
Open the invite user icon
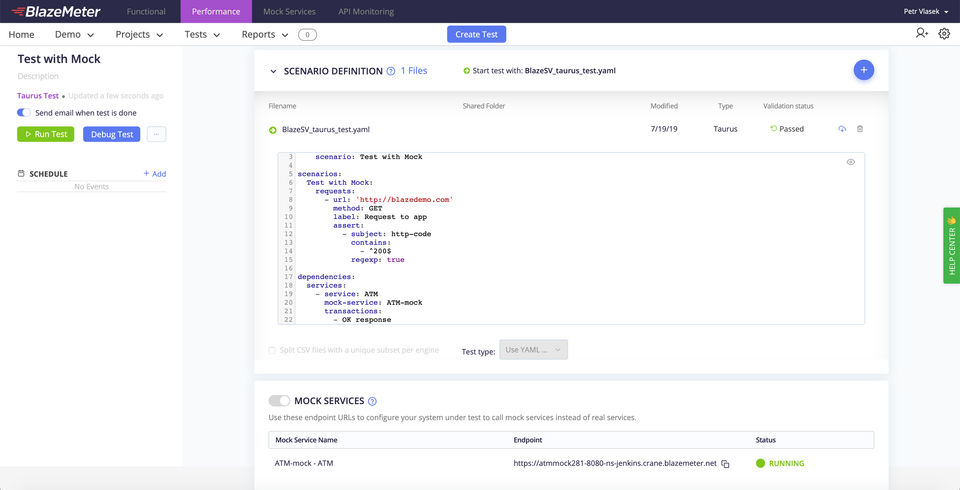click(921, 34)
